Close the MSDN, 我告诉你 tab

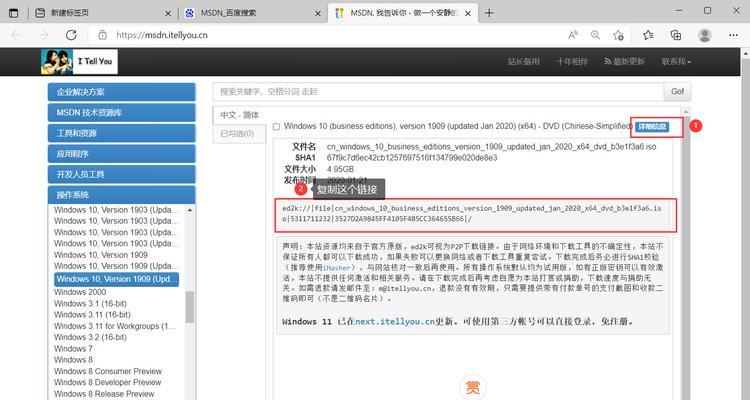click(x=468, y=13)
